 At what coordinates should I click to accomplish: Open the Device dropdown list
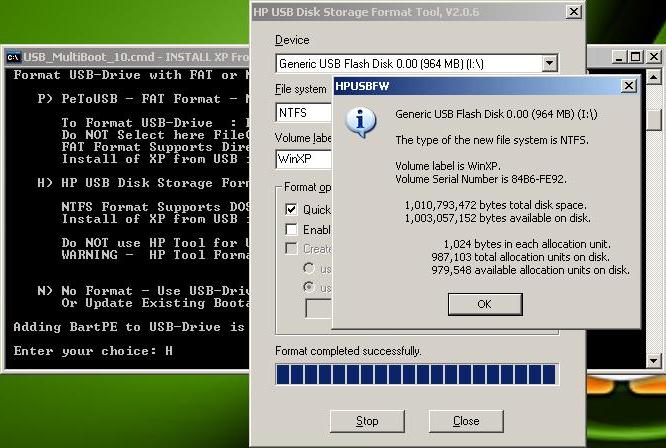pyautogui.click(x=549, y=64)
